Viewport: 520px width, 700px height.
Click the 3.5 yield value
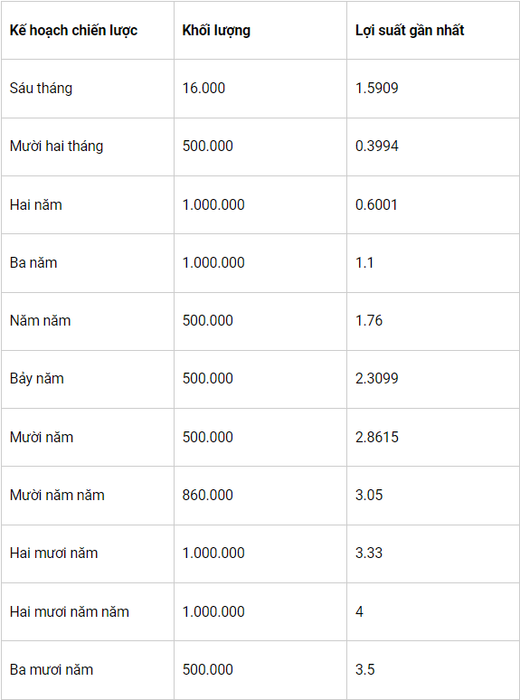tap(365, 670)
